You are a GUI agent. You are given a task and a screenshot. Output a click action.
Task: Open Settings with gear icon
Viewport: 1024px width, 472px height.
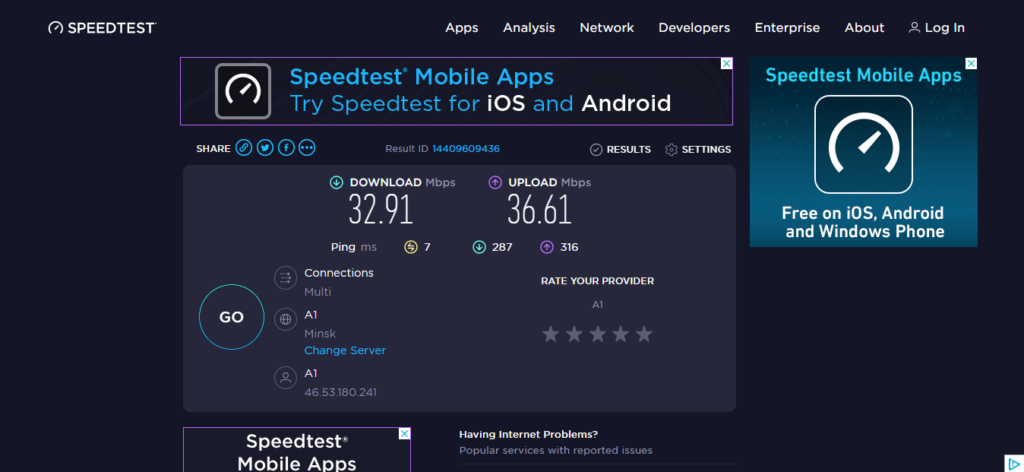(698, 149)
